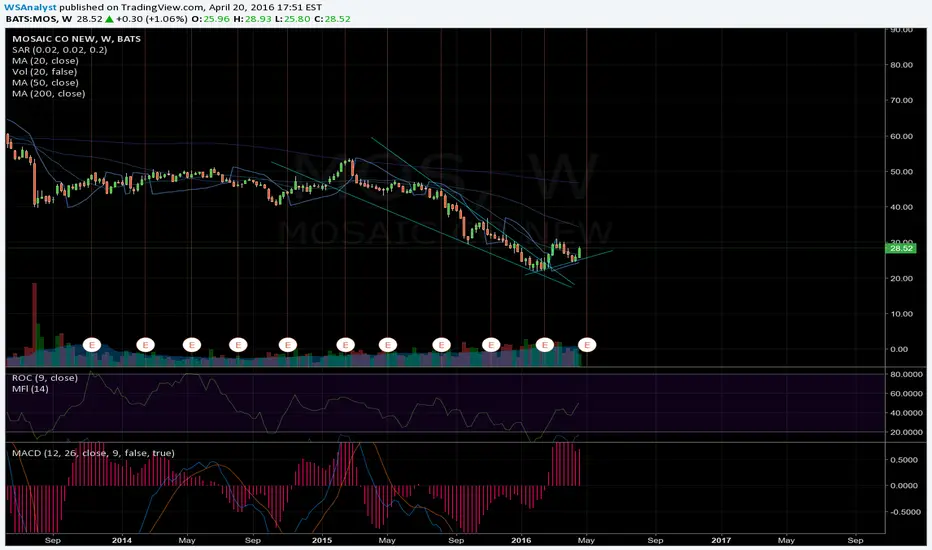Select the SAR (0.02, 0.02, 0.2) indicator label
This screenshot has width=932, height=550.
click(59, 50)
